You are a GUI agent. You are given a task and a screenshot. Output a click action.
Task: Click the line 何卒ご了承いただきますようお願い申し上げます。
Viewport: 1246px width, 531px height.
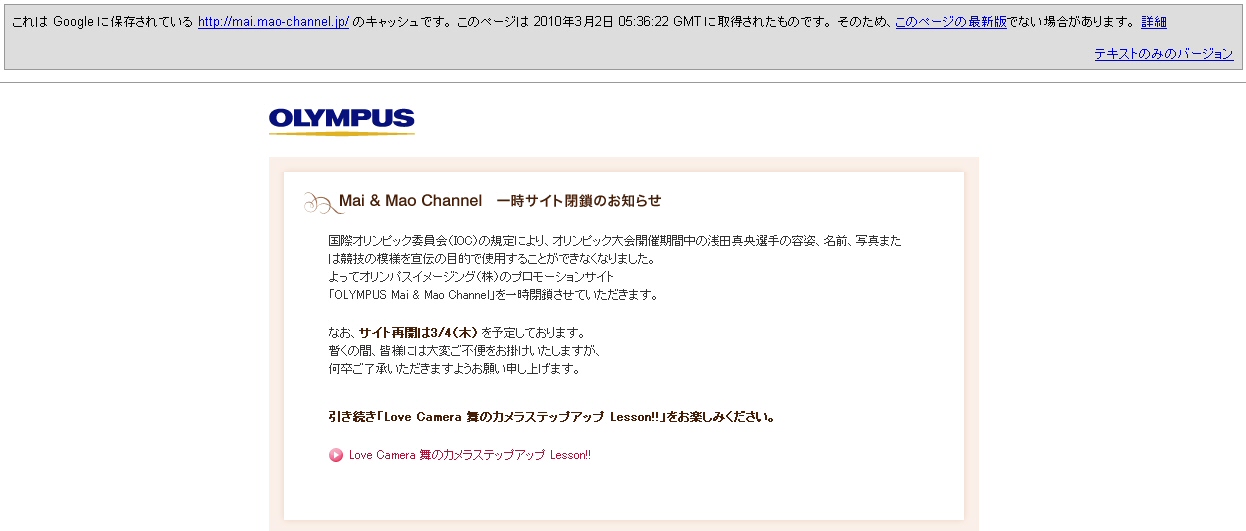pos(454,369)
